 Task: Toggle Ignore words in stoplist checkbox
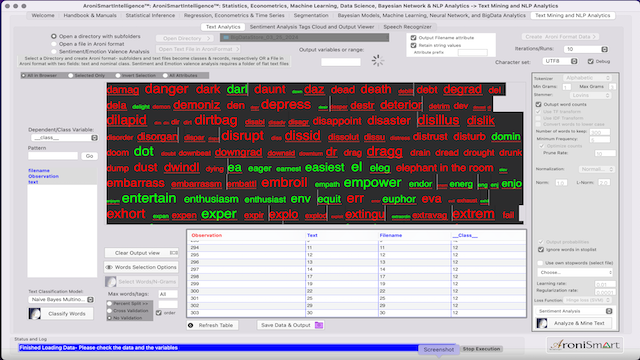click(541, 249)
